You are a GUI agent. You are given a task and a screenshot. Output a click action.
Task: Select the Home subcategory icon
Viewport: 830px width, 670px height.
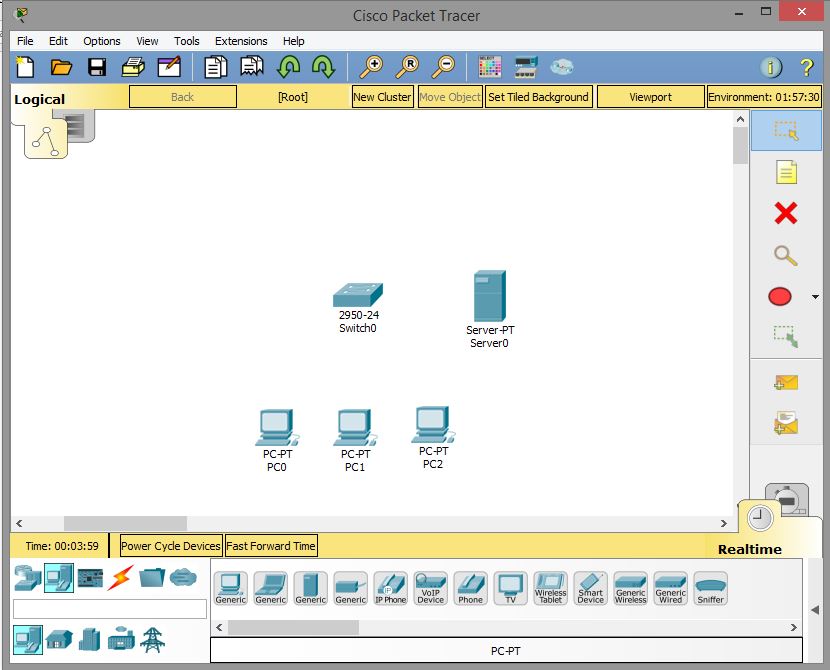click(x=59, y=639)
